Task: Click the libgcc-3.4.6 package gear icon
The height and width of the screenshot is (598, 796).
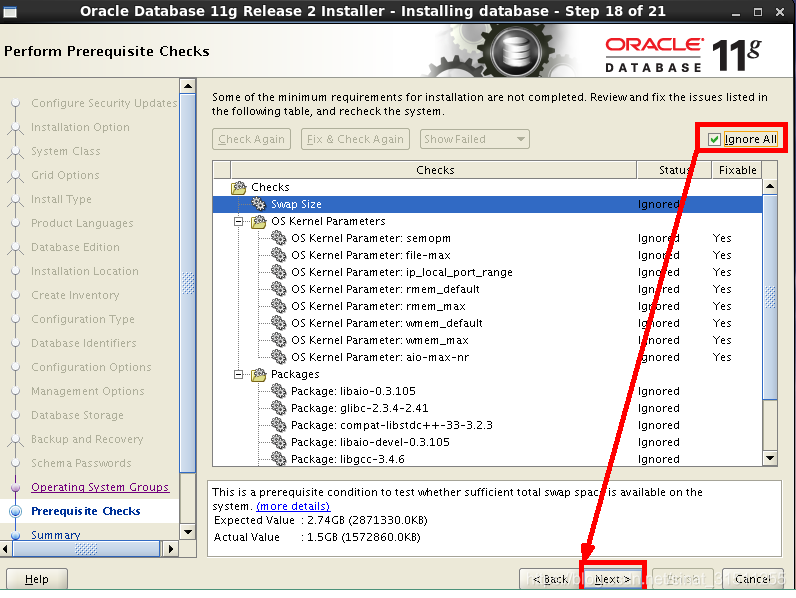Action: (x=279, y=459)
